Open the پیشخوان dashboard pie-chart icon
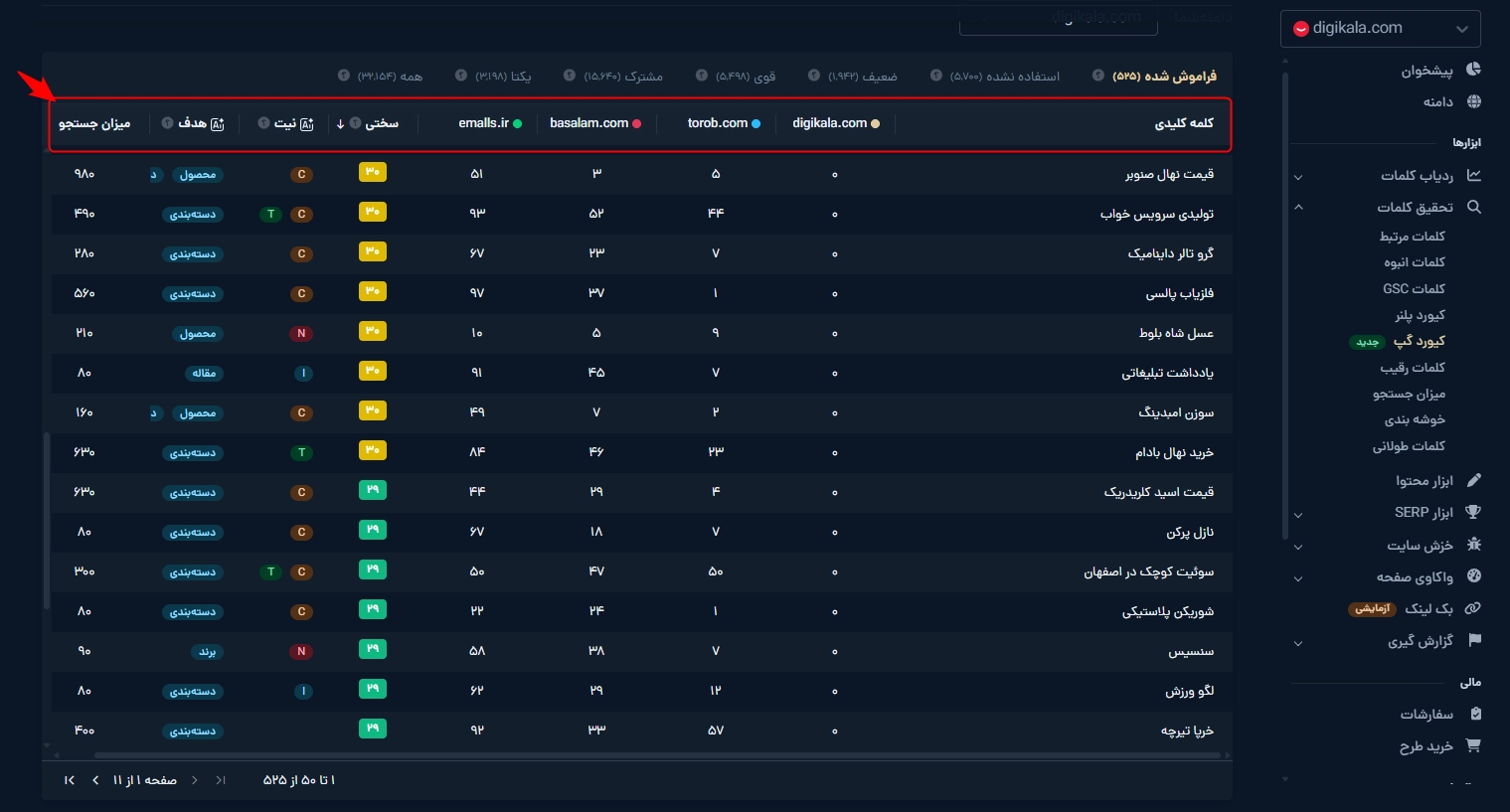 click(1473, 70)
